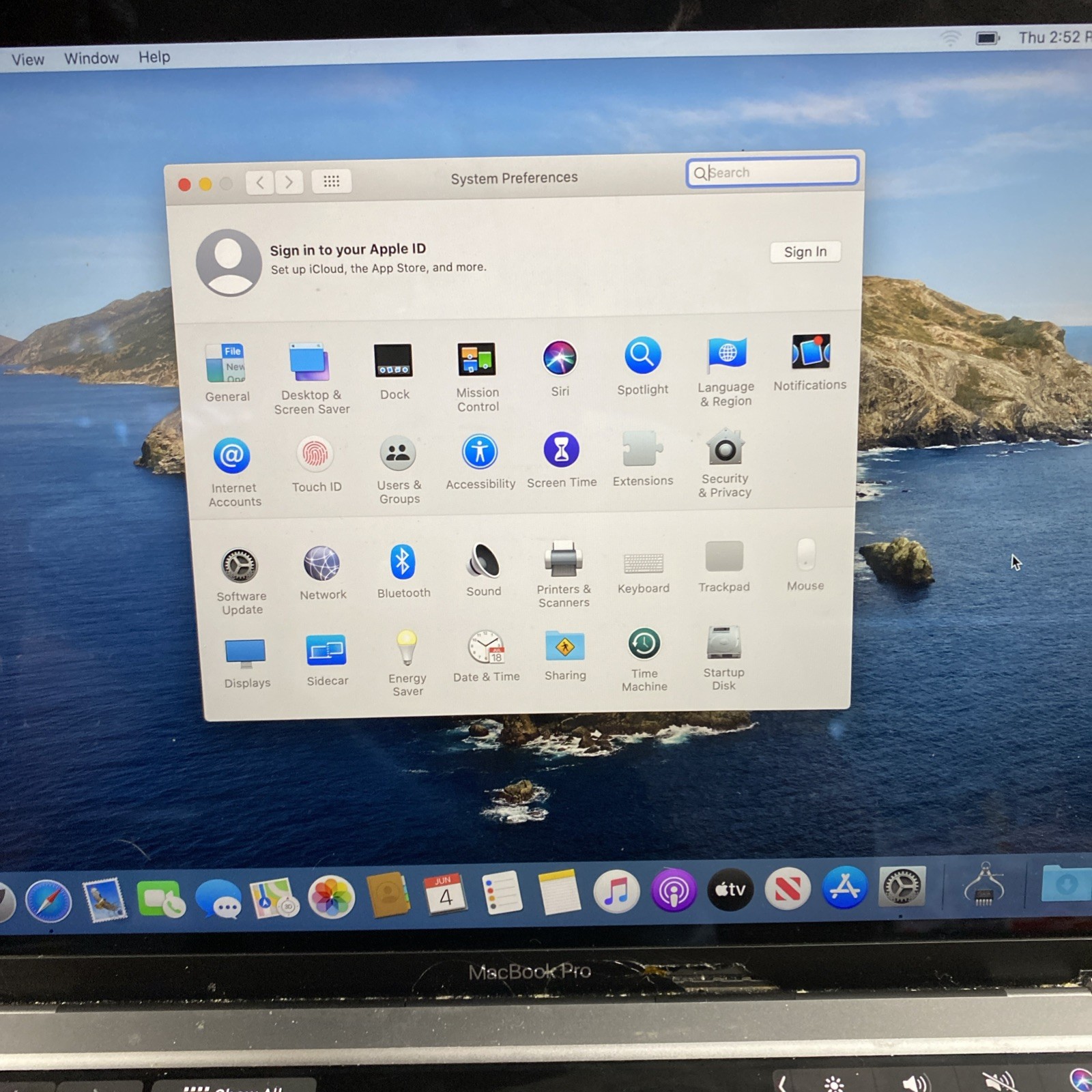The height and width of the screenshot is (1092, 1092).
Task: Open Date & Time settings
Action: tap(486, 646)
